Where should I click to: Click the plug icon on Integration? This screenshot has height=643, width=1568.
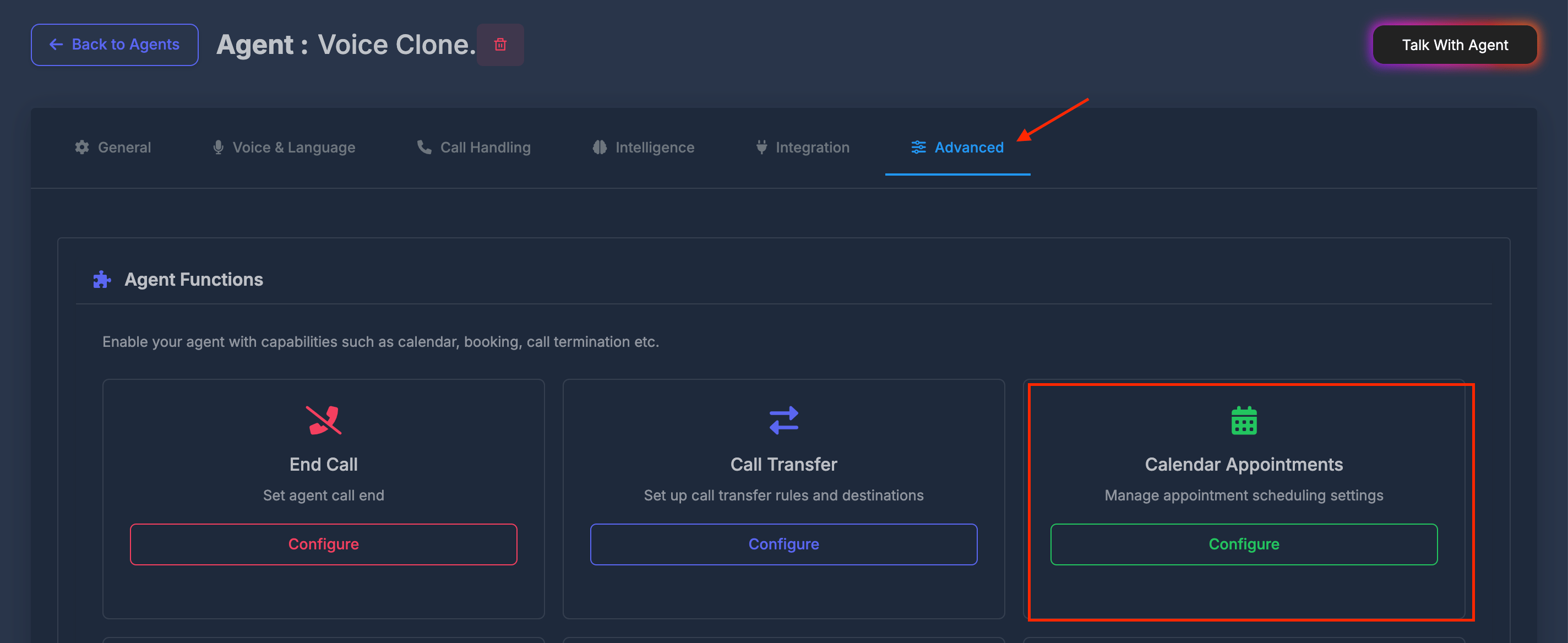click(x=761, y=148)
